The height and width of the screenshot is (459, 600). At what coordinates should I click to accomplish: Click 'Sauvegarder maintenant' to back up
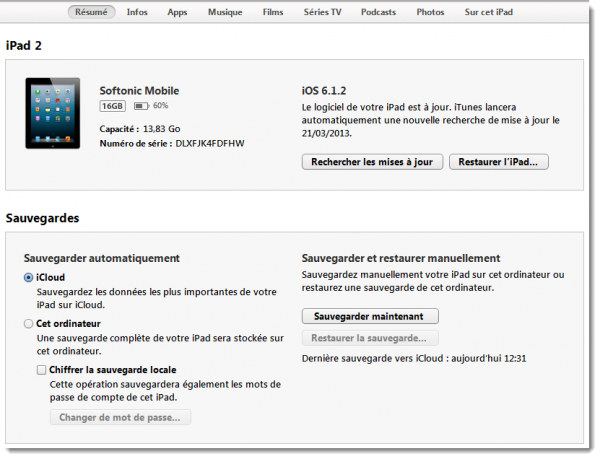pyautogui.click(x=369, y=316)
